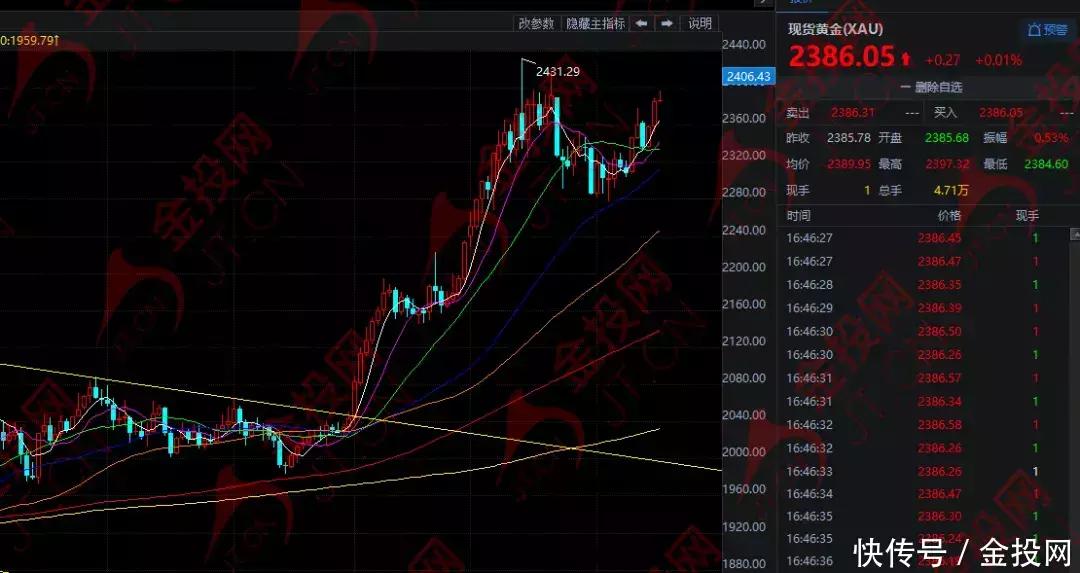Image resolution: width=1080 pixels, height=573 pixels.
Task: Toggle 隐藏主指标 to hide main indicator
Action: (594, 23)
